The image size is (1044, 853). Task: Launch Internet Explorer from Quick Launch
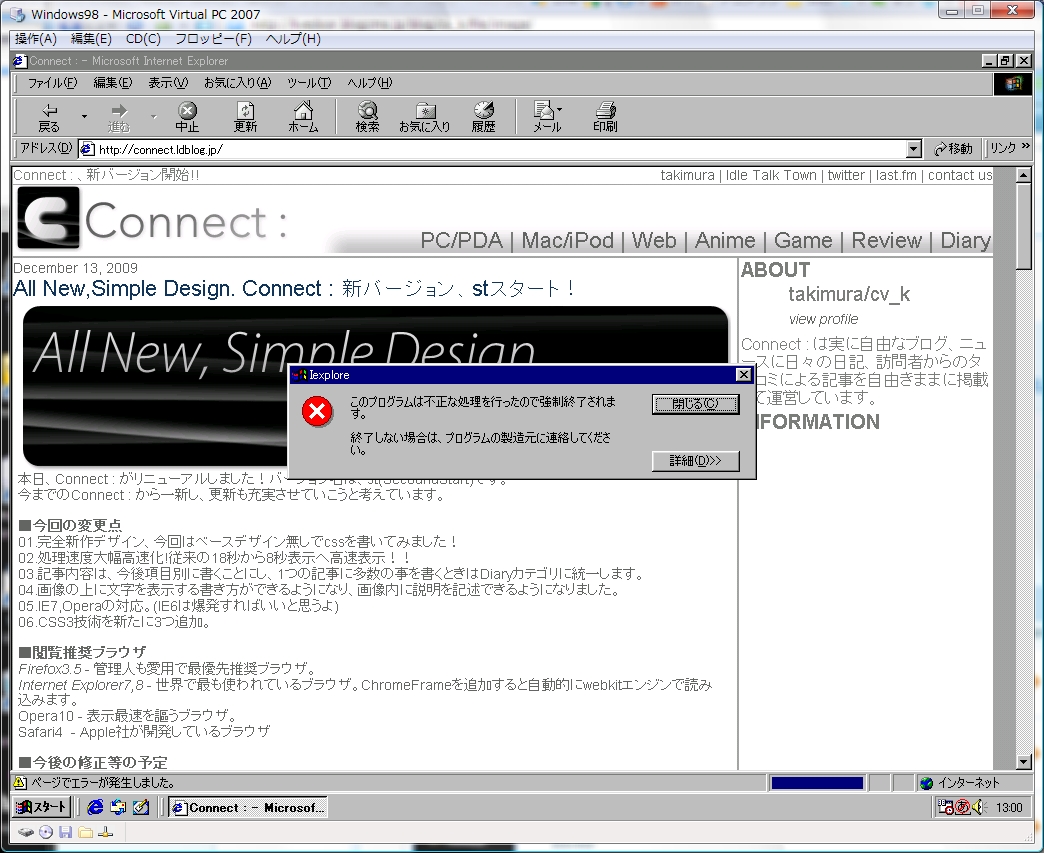(95, 808)
